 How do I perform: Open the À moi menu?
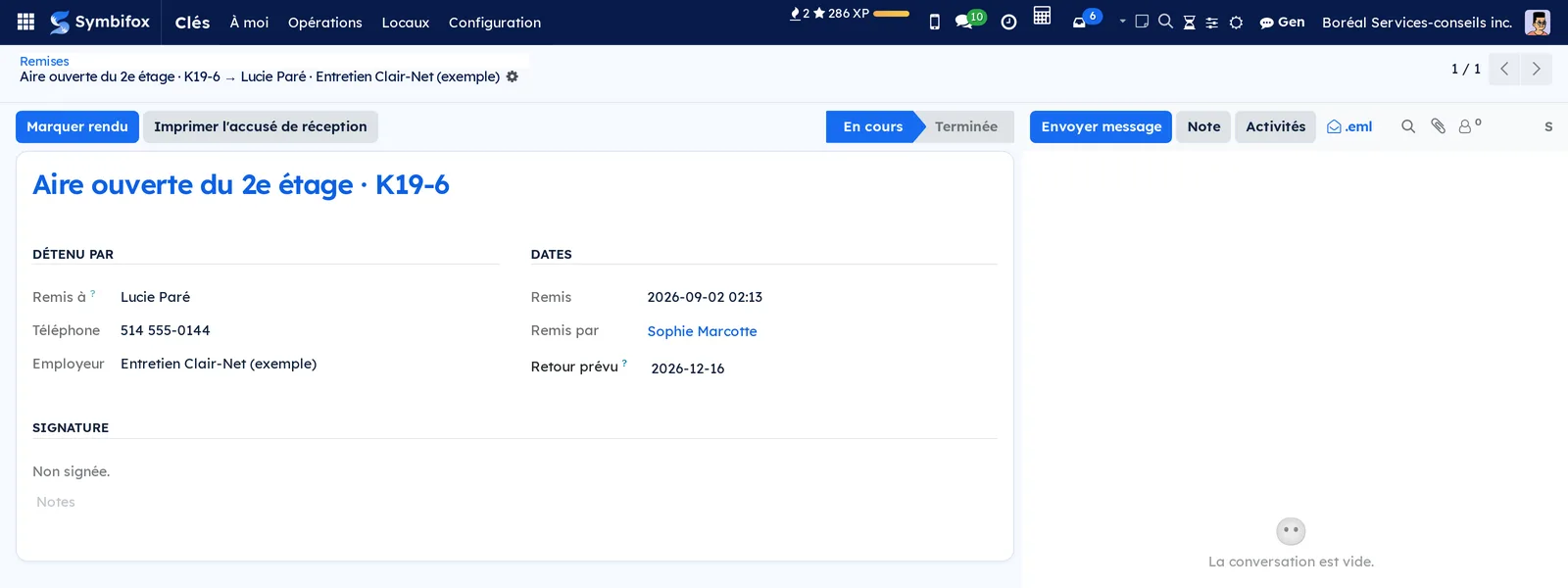(x=249, y=23)
